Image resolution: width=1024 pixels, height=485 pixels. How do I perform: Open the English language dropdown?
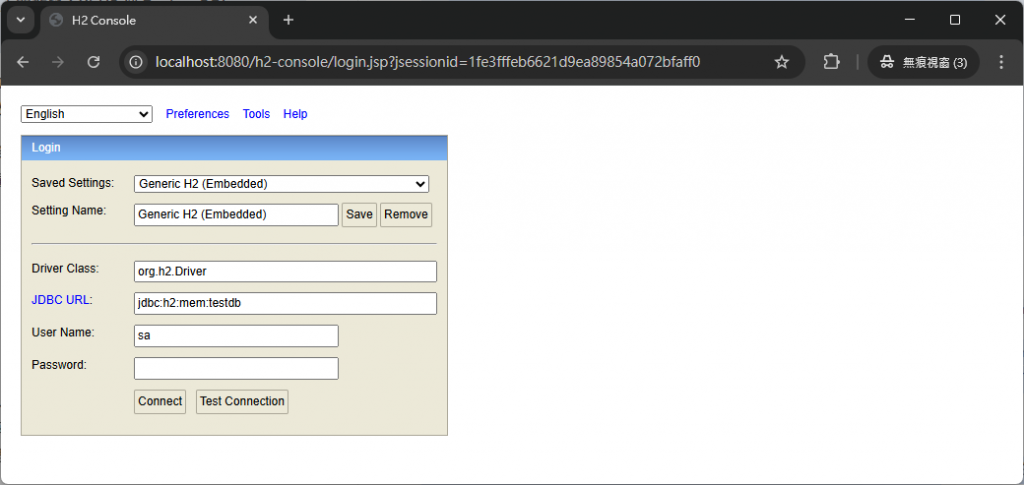click(x=87, y=114)
